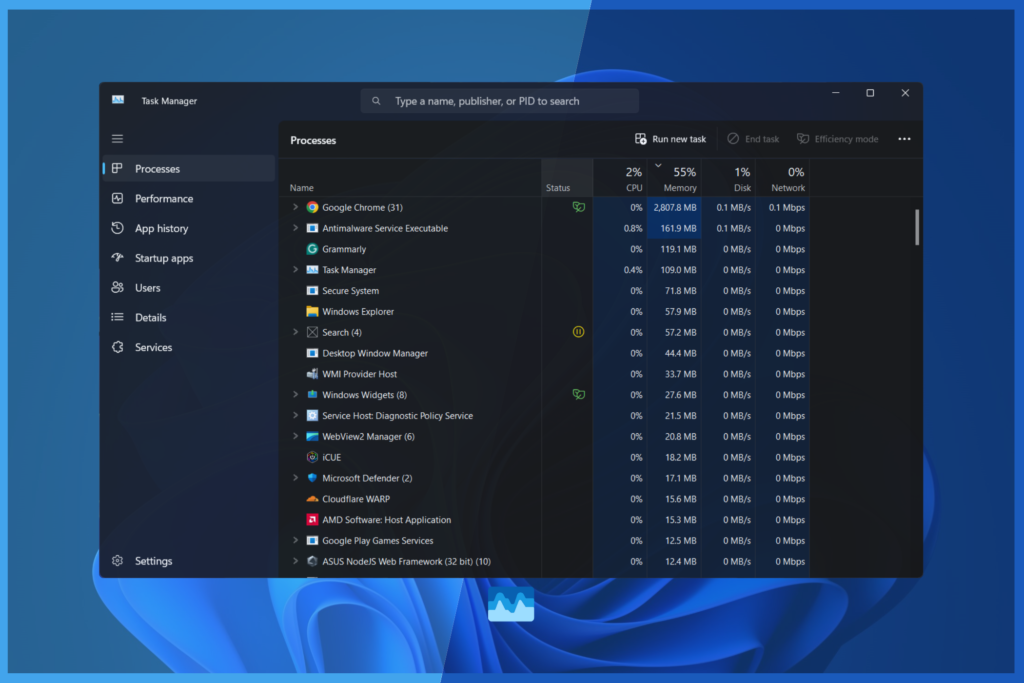1024x683 pixels.
Task: Expand ASUS NodeJS Web Framework group
Action: click(295, 561)
